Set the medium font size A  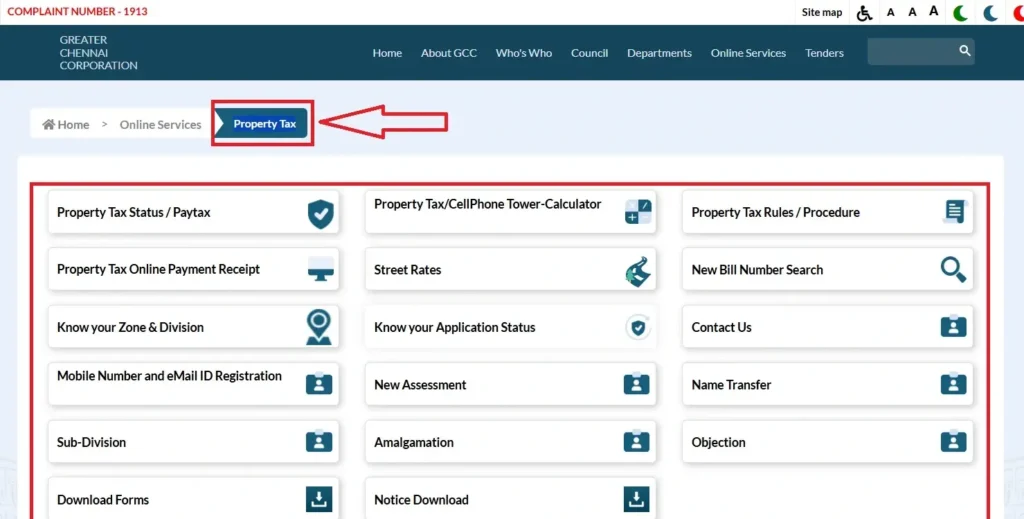(912, 13)
